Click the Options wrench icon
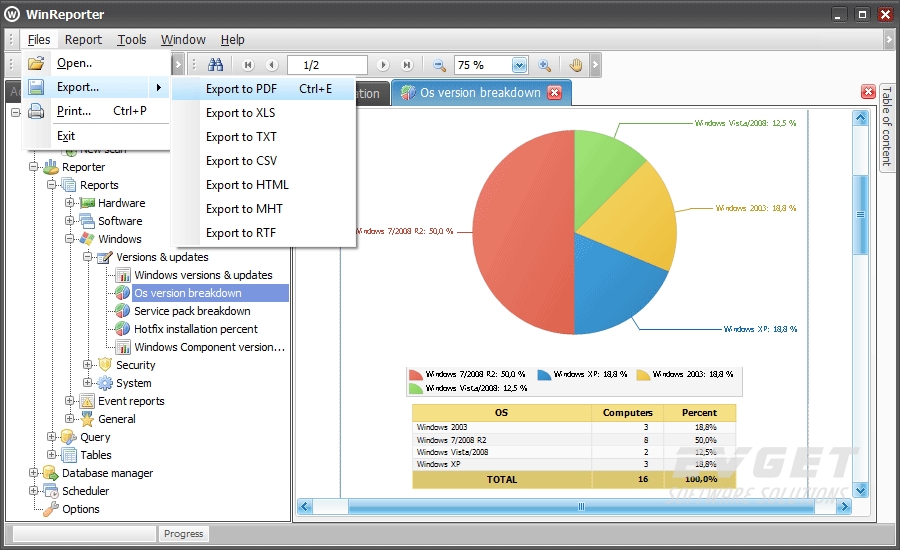This screenshot has height=550, width=900. click(52, 509)
